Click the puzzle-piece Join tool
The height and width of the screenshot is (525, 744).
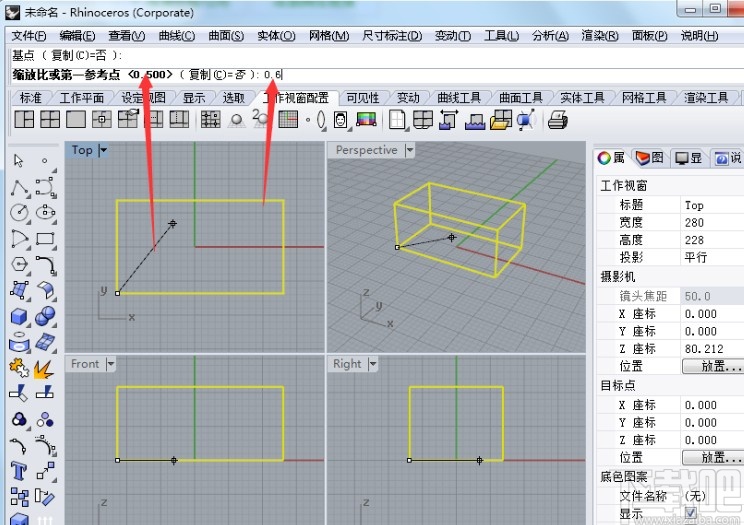(x=19, y=368)
